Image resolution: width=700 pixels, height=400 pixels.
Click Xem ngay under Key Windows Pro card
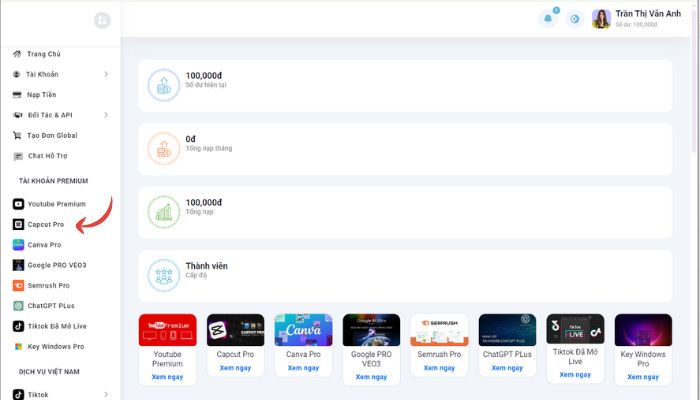[643, 377]
